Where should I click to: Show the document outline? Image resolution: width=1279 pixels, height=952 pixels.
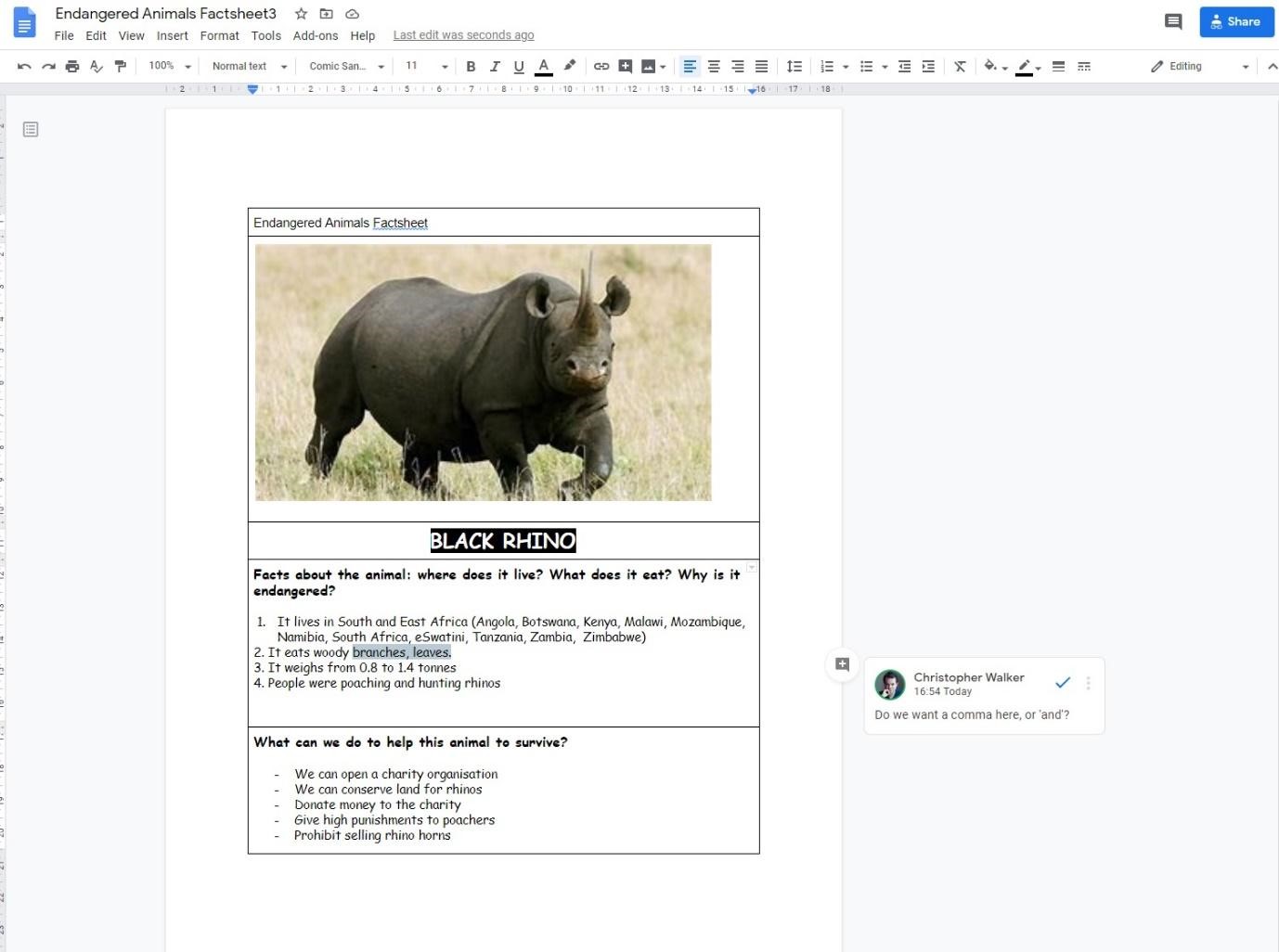coord(31,129)
